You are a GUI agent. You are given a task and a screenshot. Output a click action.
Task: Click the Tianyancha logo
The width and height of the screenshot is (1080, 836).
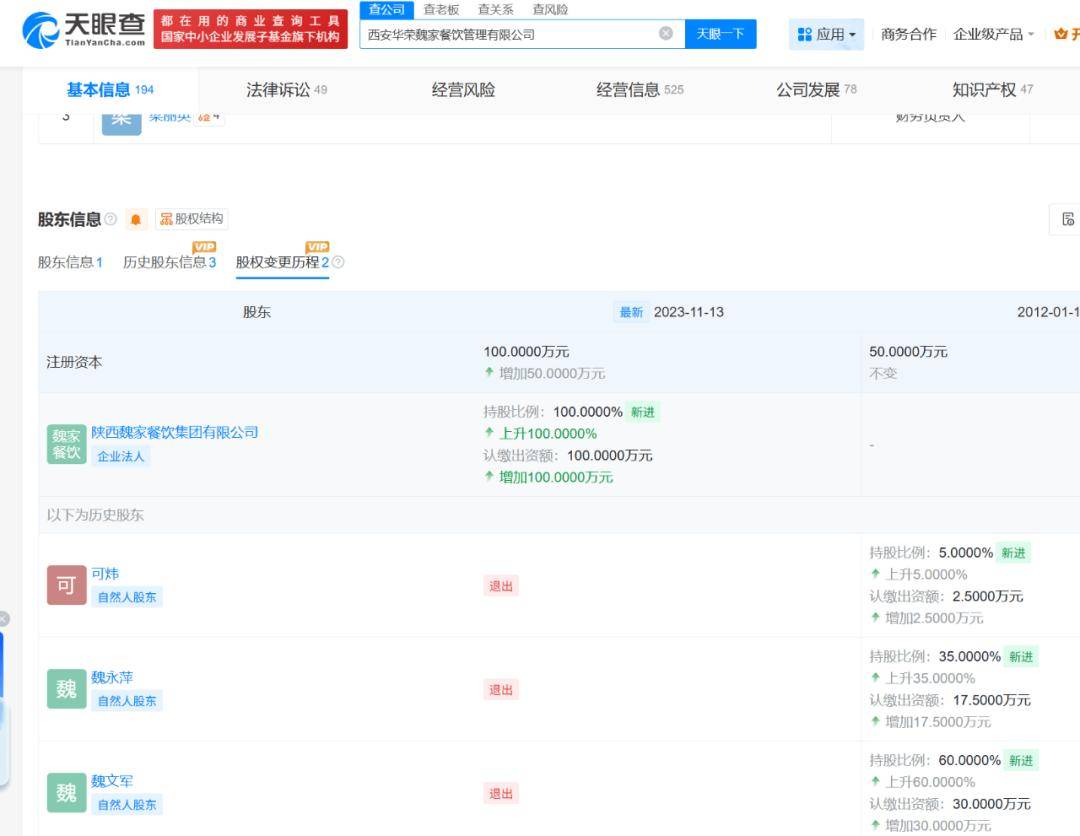click(x=84, y=28)
